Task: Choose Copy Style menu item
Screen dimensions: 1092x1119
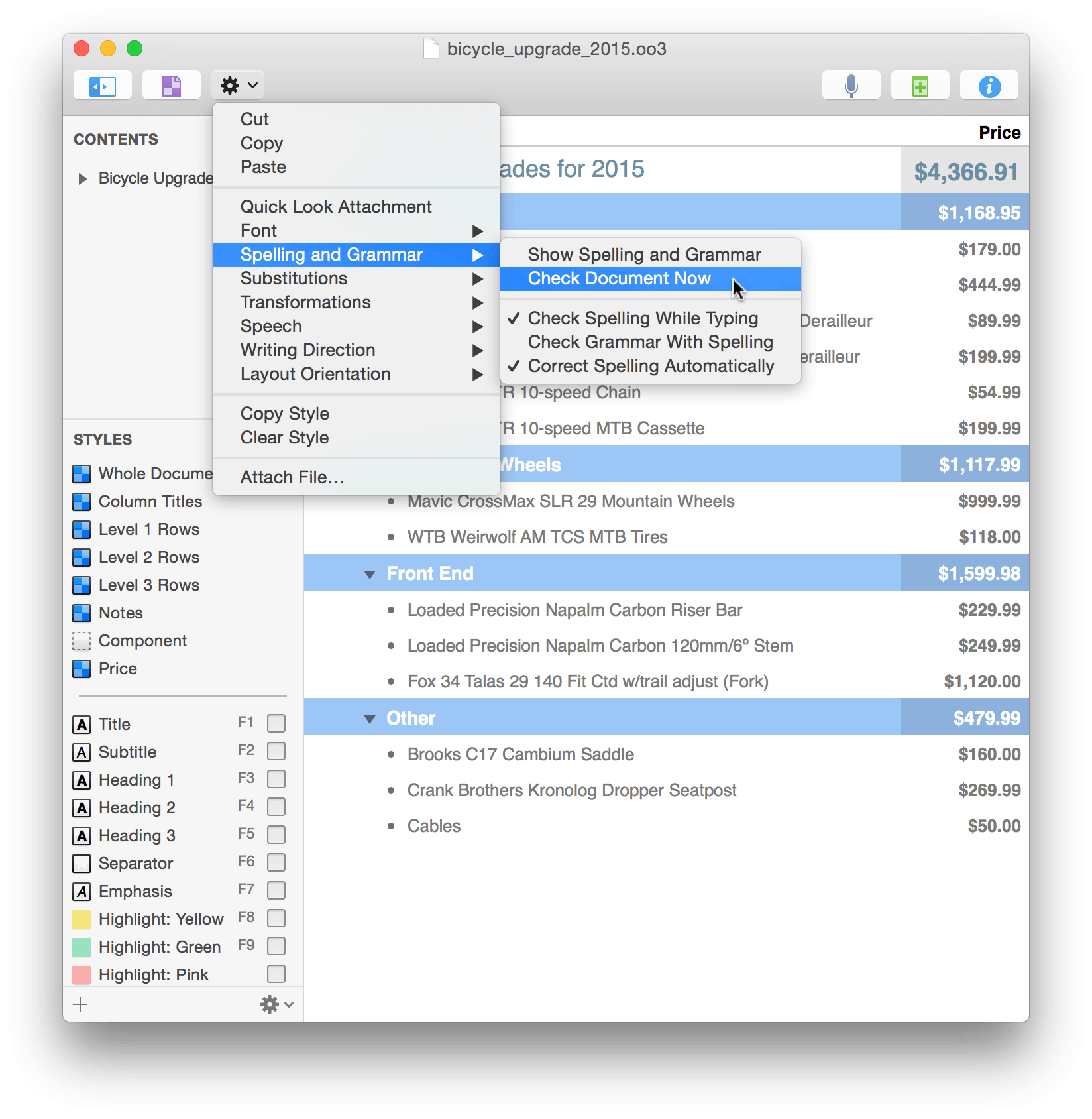Action: point(356,414)
